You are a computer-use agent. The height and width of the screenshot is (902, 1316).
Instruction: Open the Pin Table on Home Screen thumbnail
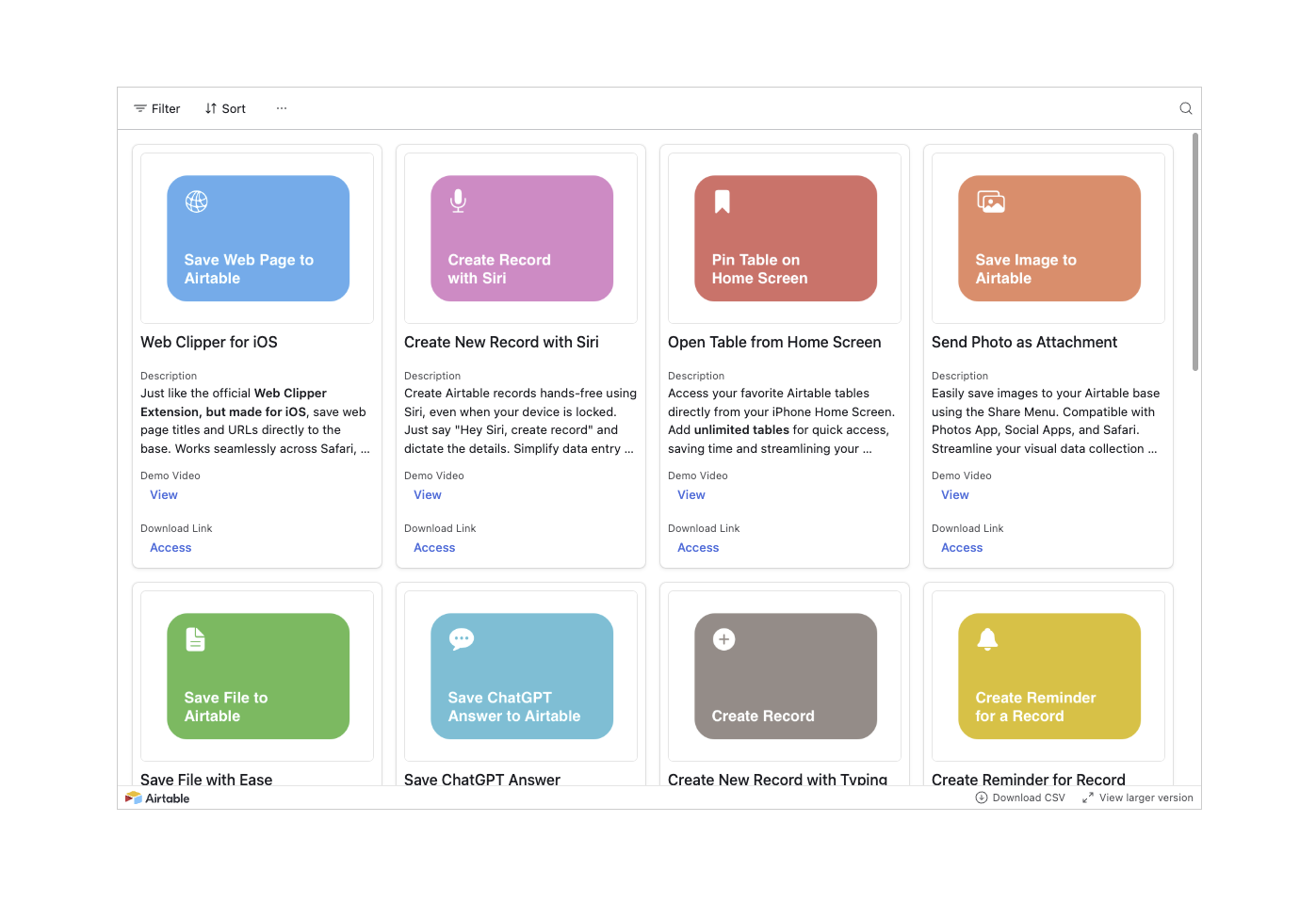click(786, 238)
